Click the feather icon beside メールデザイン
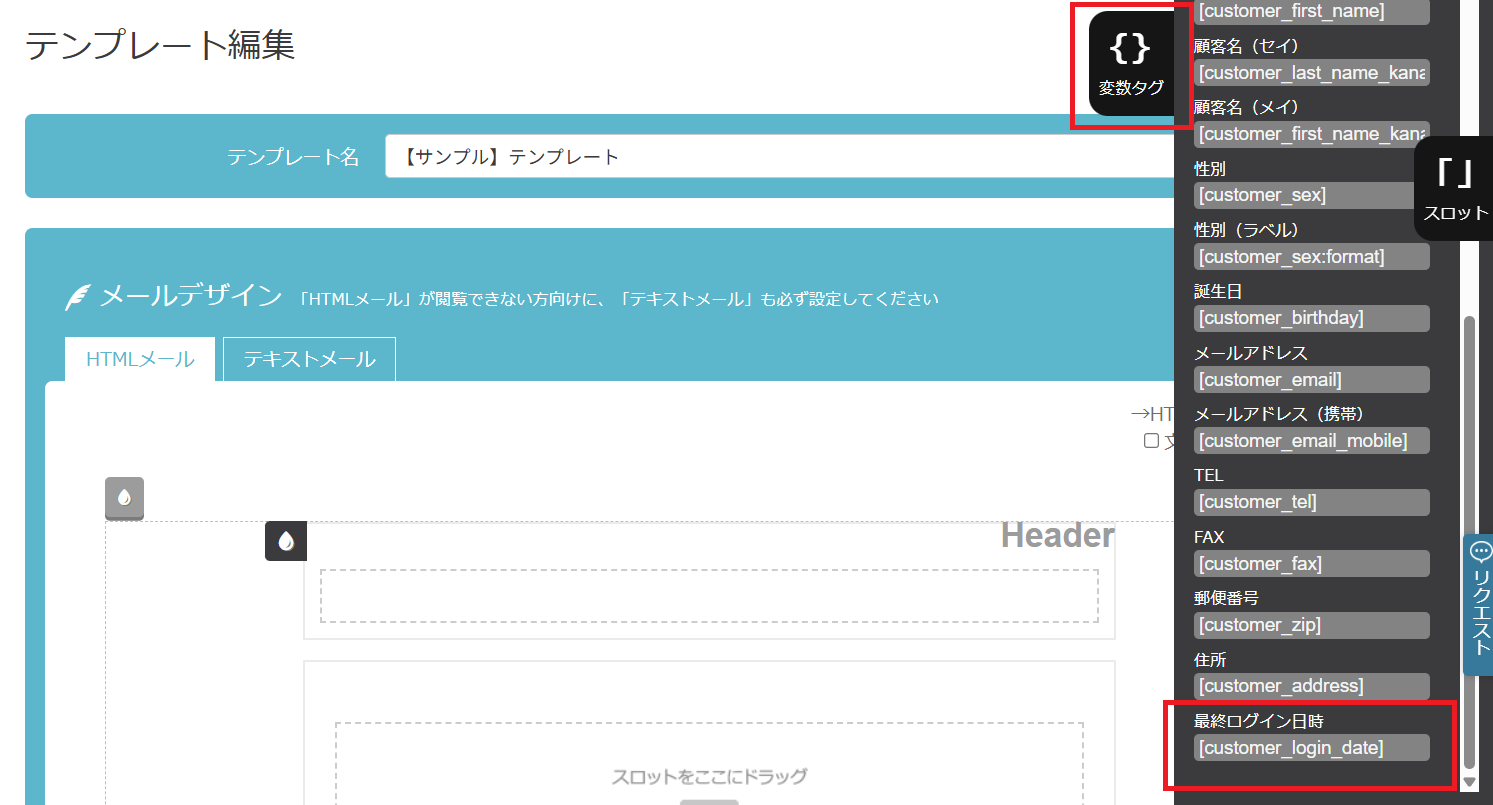 click(78, 297)
